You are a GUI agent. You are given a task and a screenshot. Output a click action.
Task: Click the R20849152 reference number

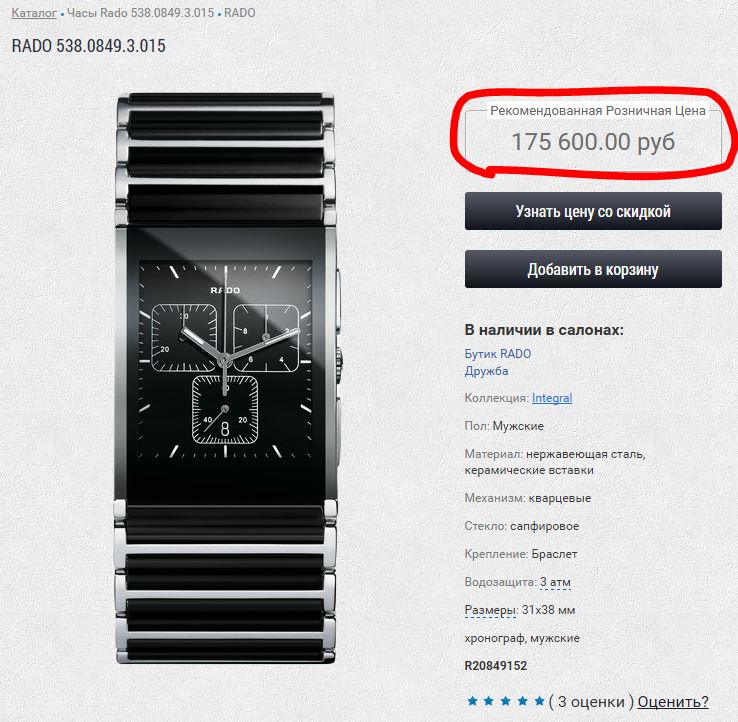496,666
